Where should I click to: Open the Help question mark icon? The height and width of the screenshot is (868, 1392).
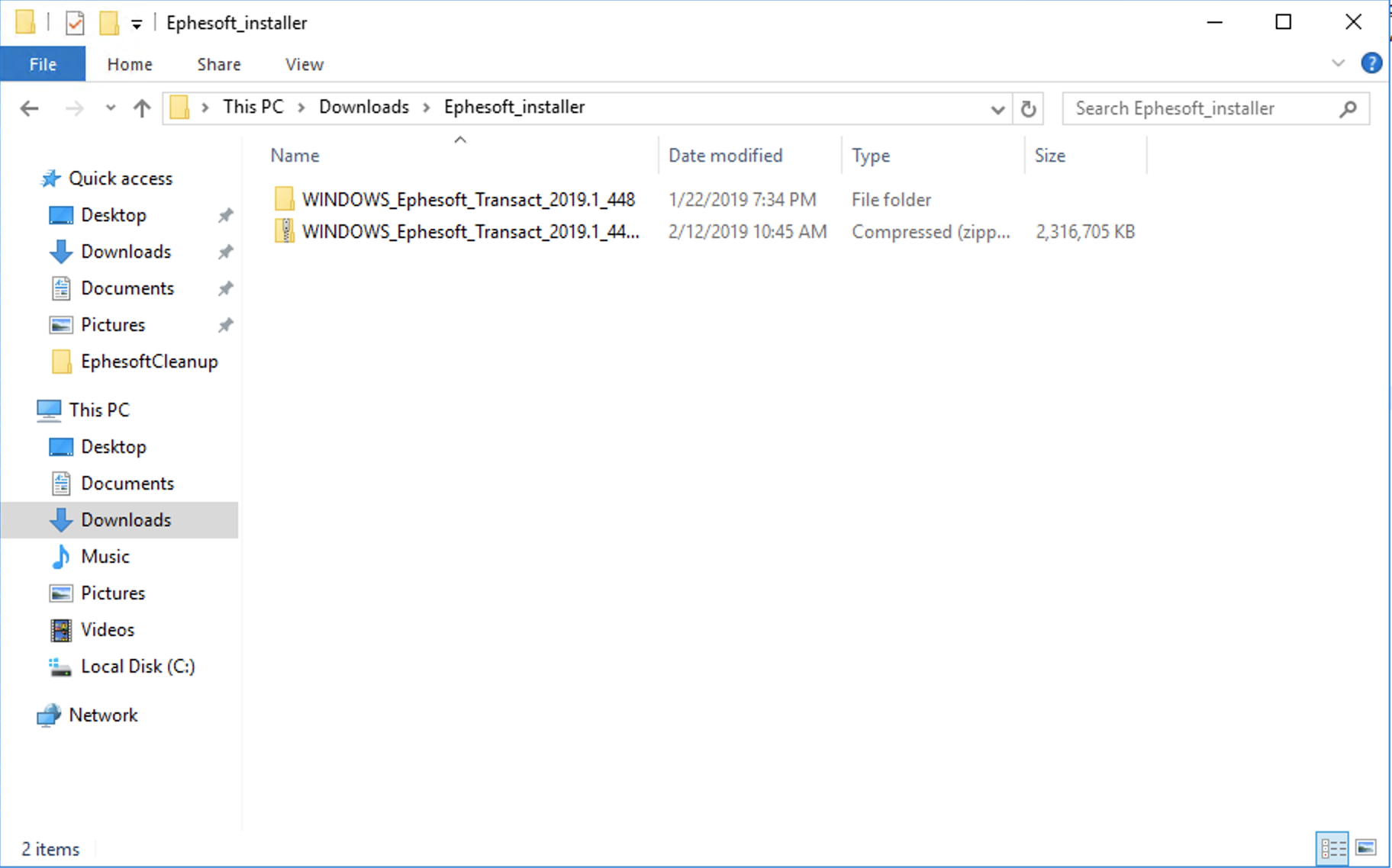pyautogui.click(x=1371, y=63)
